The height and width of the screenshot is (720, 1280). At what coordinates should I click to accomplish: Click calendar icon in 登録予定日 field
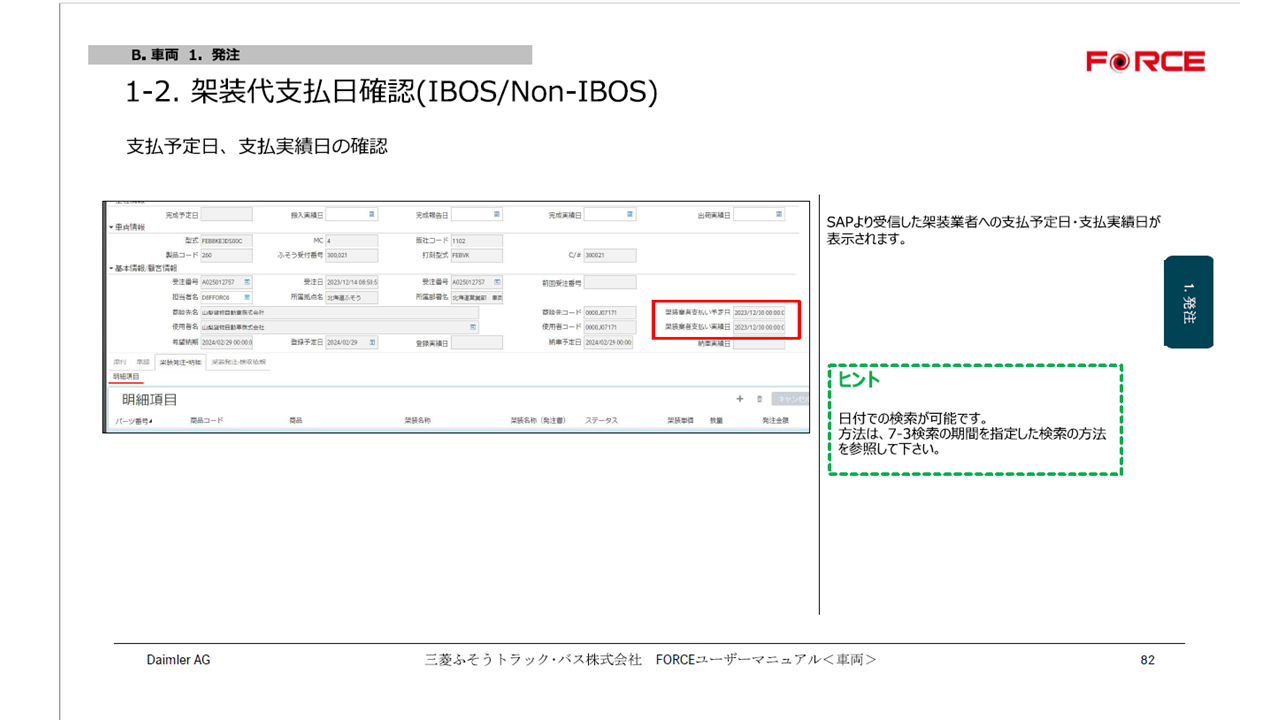pos(373,342)
